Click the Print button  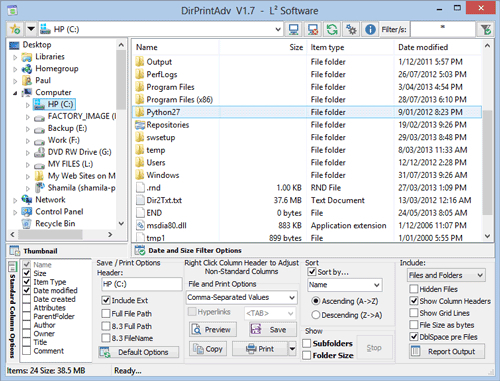click(x=260, y=349)
